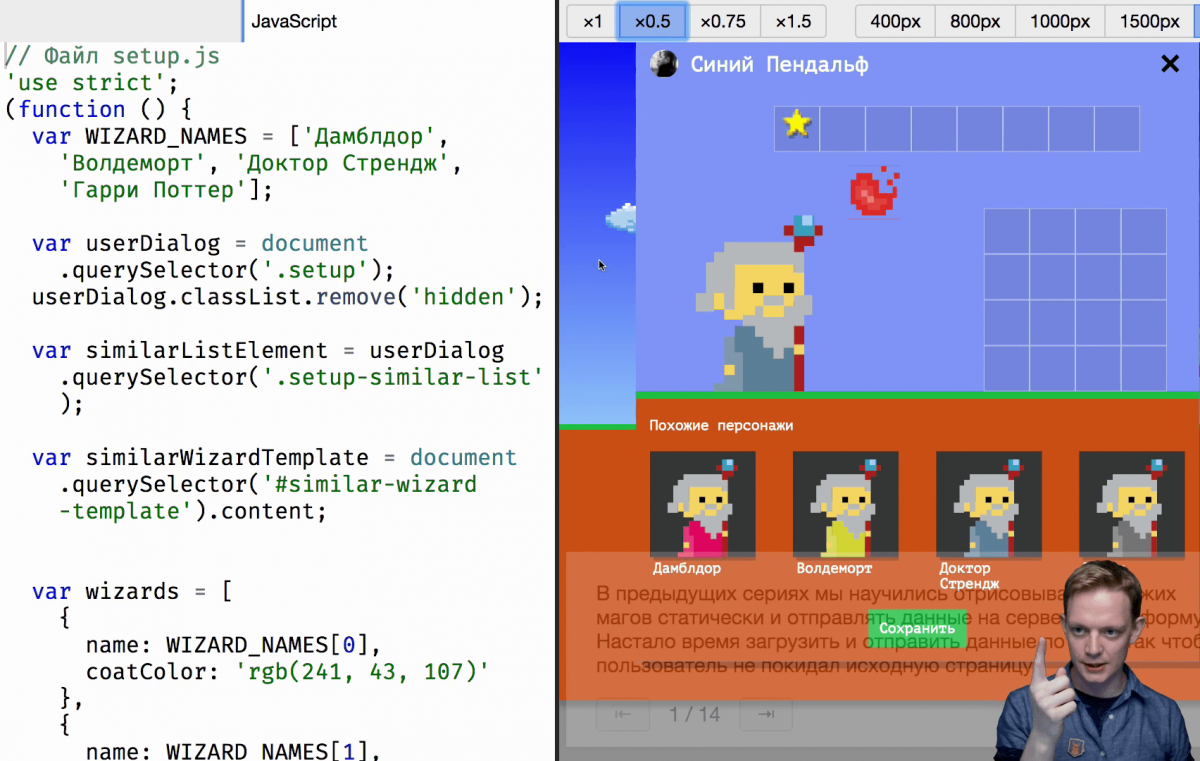Screen dimensions: 1200x761
Task: Click the user avatar beside Синий Пендальф
Action: point(663,64)
